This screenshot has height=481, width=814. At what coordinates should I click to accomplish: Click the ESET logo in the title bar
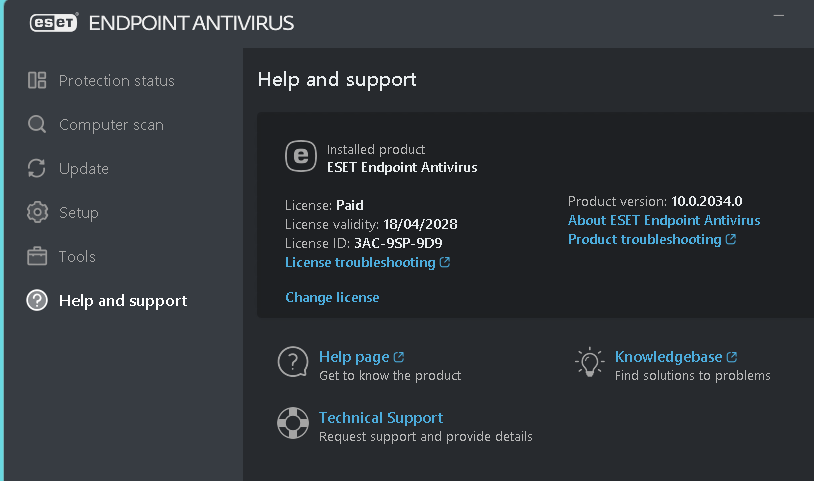click(53, 23)
